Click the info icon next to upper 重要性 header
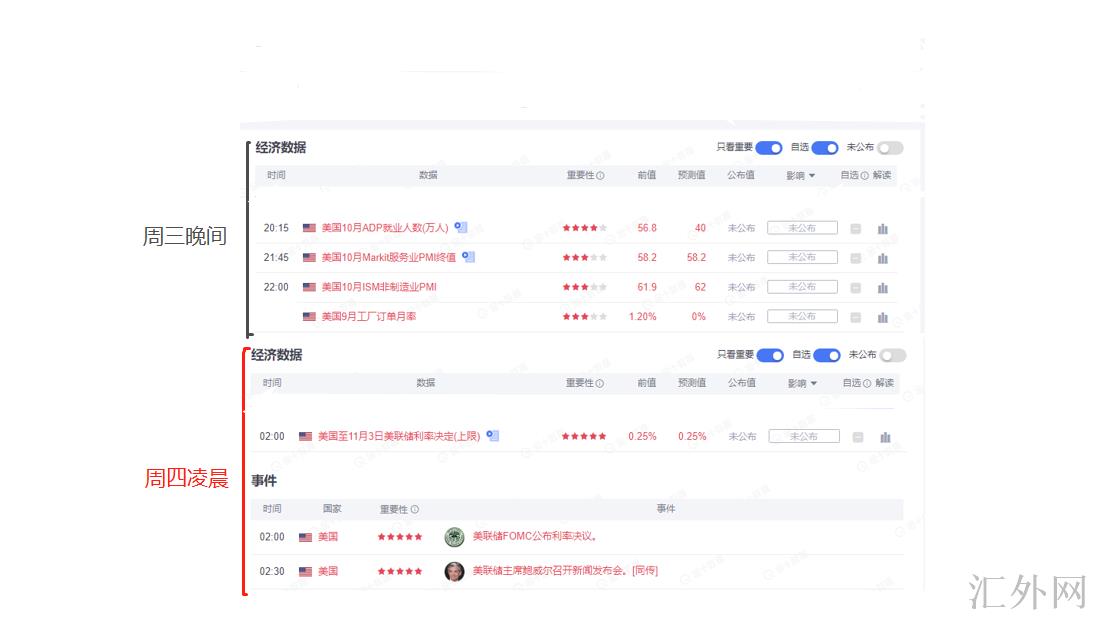Viewport: 1097px width, 622px height. pos(600,176)
